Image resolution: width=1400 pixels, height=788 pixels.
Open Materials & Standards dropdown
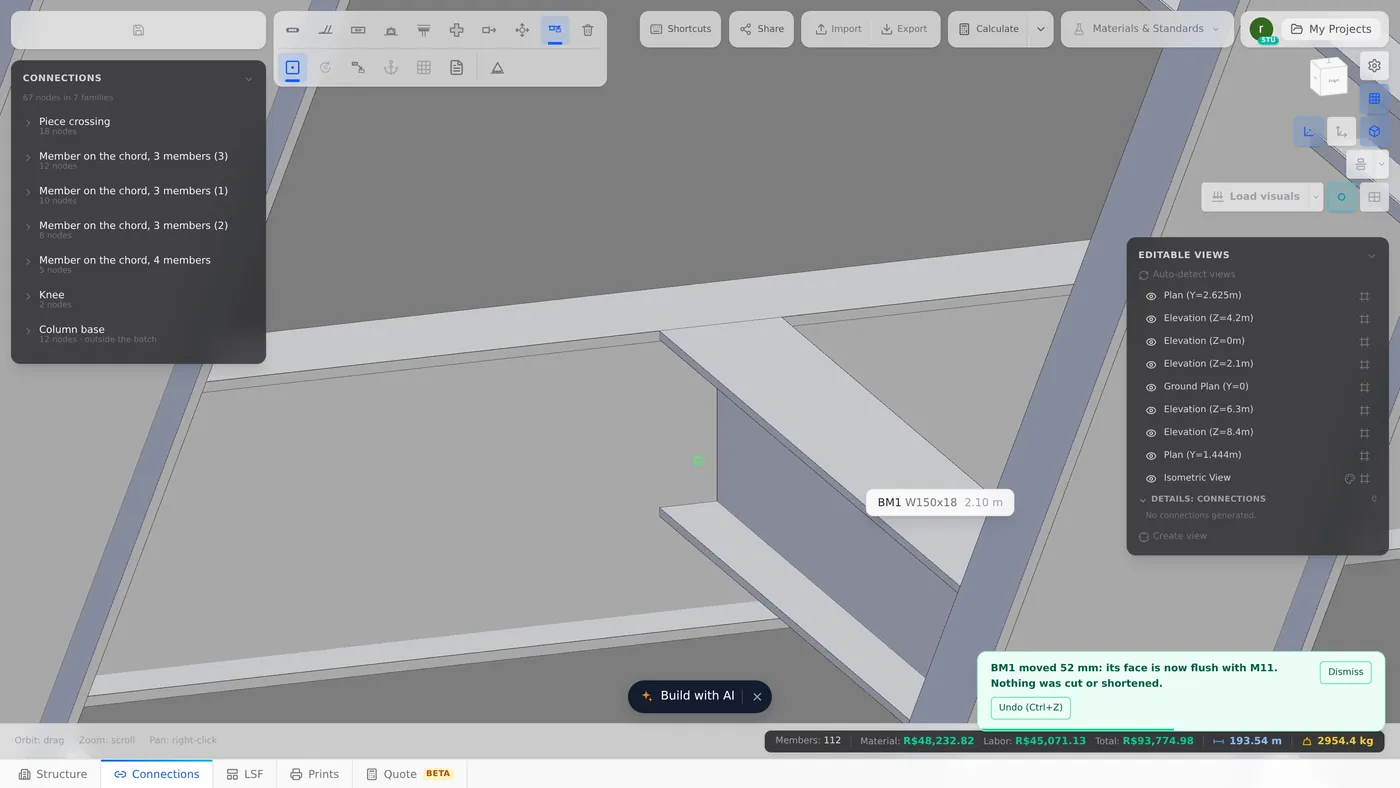pos(1146,30)
